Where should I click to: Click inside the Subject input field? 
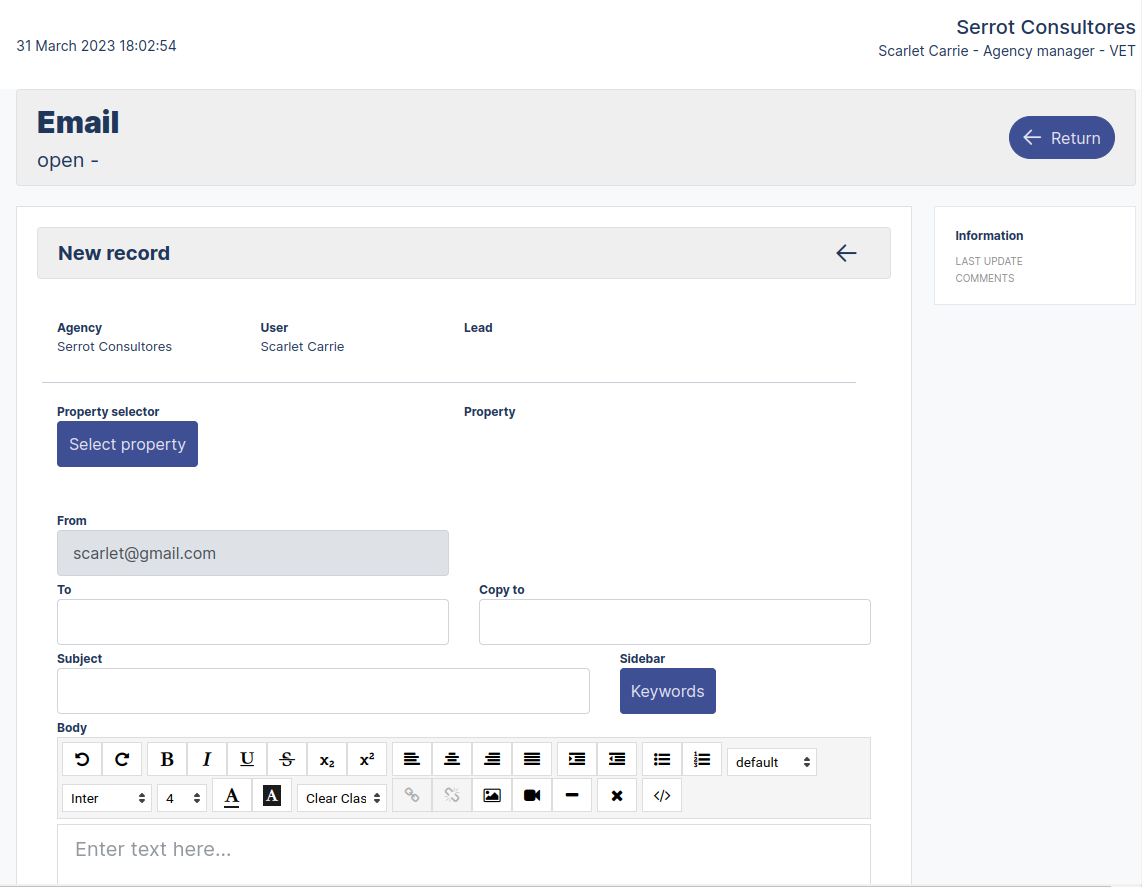323,691
